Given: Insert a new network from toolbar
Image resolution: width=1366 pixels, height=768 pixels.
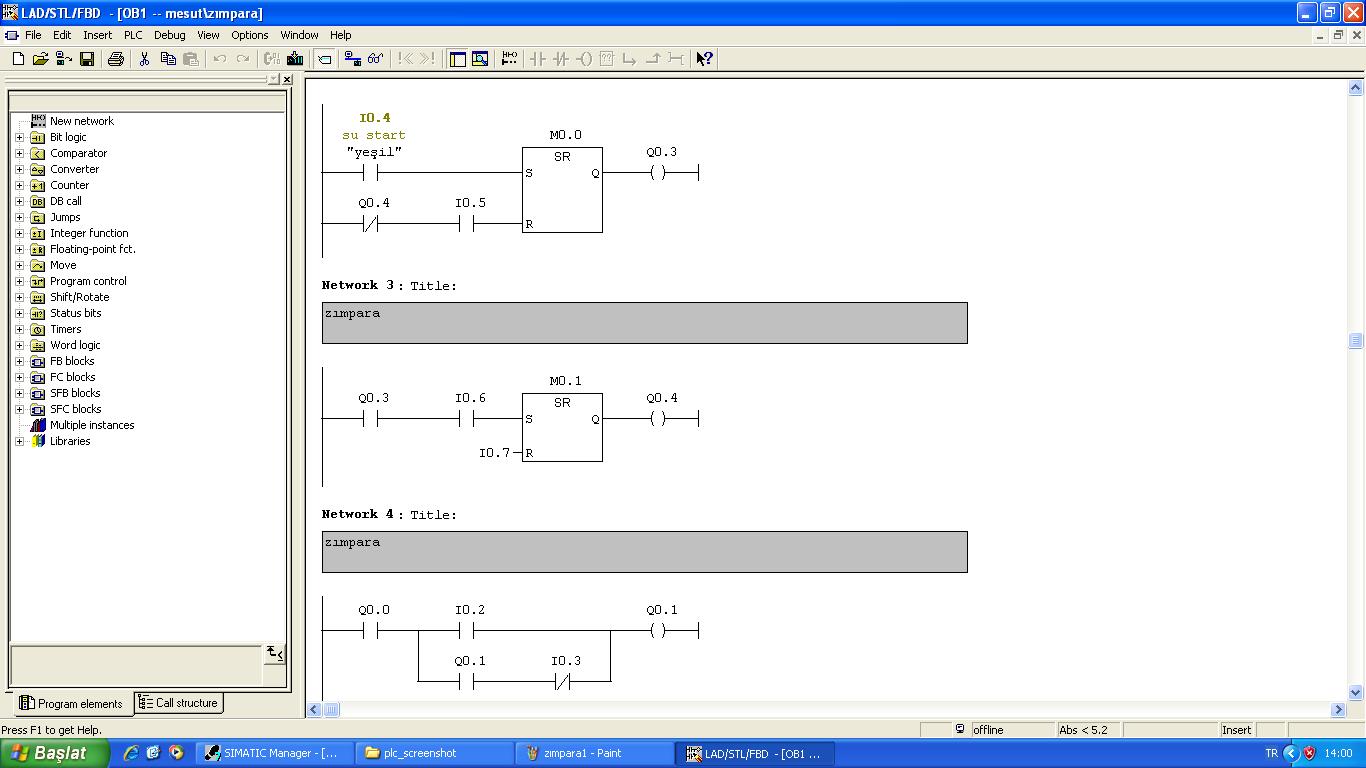Looking at the screenshot, I should coord(509,59).
